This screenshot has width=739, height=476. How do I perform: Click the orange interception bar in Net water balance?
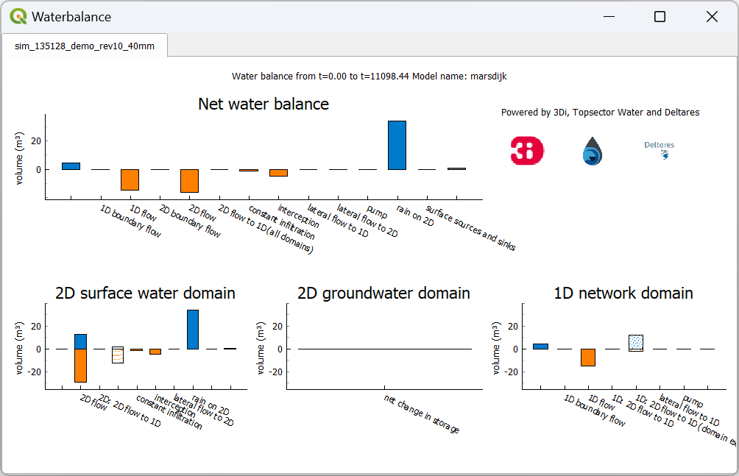pyautogui.click(x=279, y=173)
